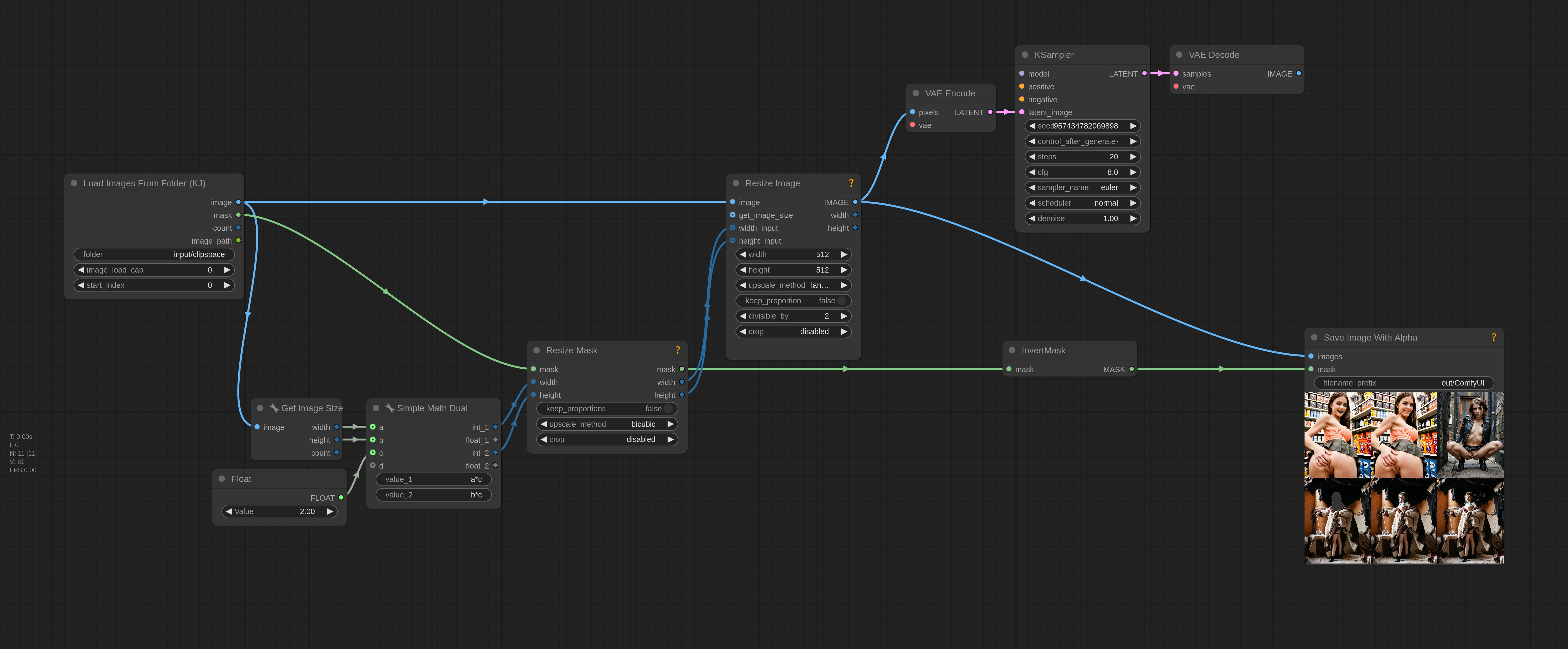Open help on Save Image With Alpha
The width and height of the screenshot is (1568, 649).
tap(1494, 337)
